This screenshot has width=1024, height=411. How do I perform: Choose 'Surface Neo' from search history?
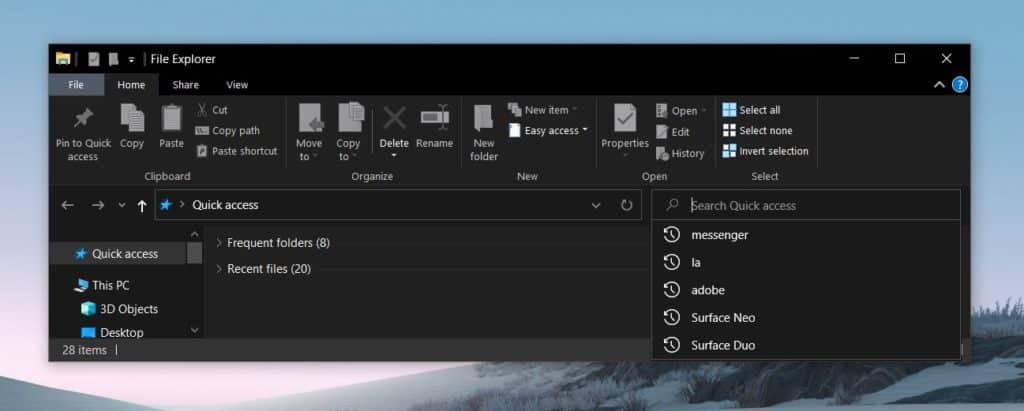[x=723, y=318]
